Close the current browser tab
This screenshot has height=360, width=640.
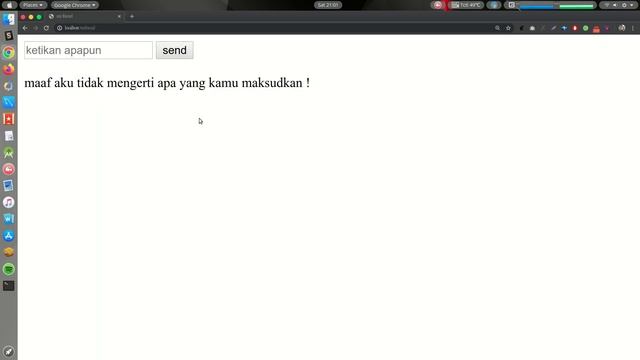pos(119,16)
